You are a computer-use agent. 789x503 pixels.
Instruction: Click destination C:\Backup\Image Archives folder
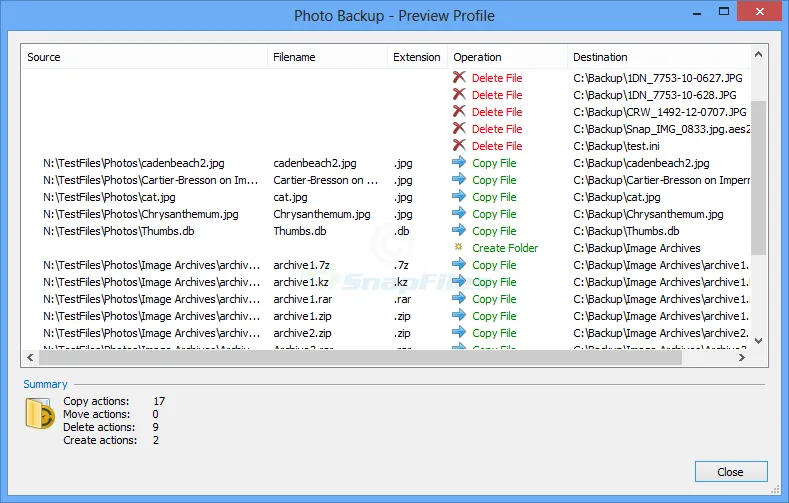point(637,248)
